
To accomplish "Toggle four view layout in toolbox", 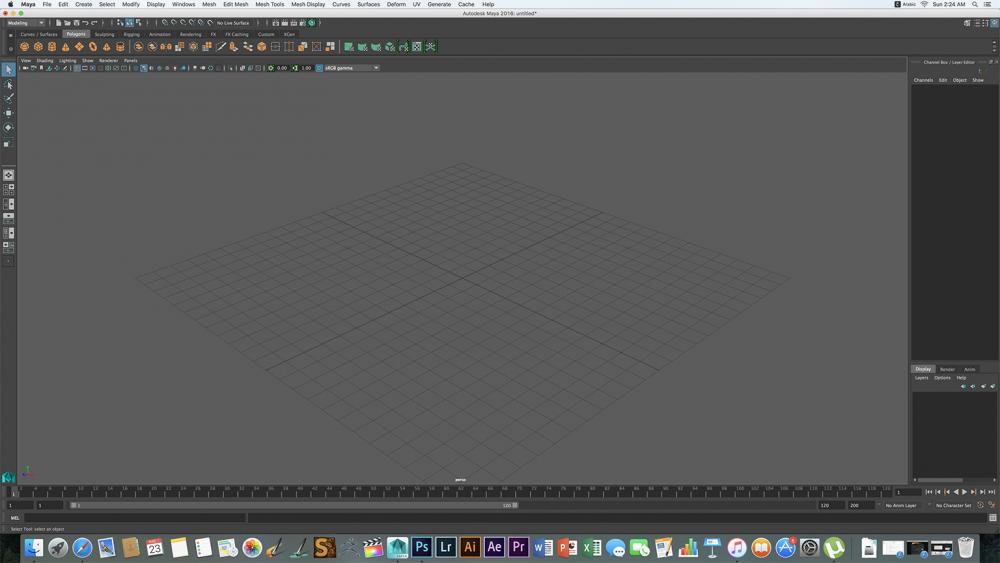I will [8, 189].
